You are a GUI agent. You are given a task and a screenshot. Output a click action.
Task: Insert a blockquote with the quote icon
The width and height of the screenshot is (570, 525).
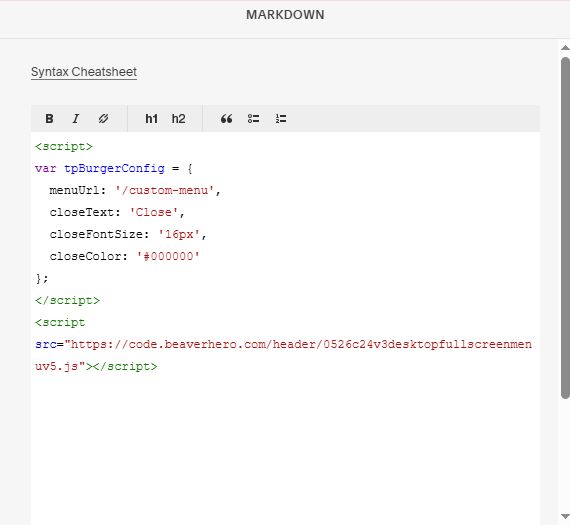(x=226, y=119)
